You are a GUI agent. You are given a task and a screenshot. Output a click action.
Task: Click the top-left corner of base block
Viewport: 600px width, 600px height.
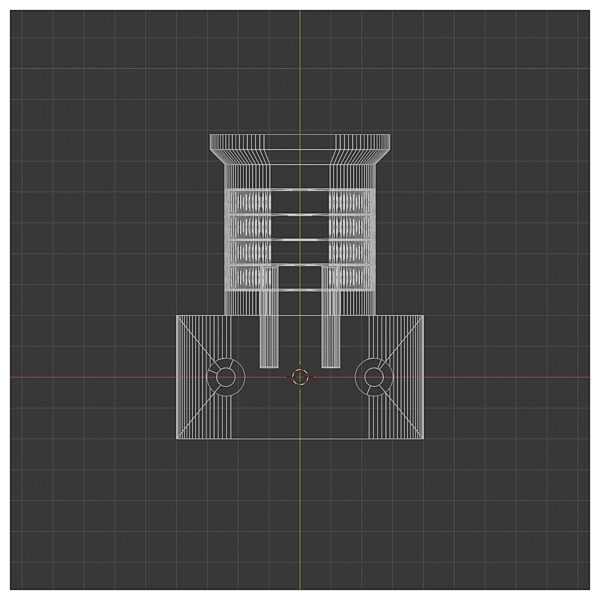177,315
